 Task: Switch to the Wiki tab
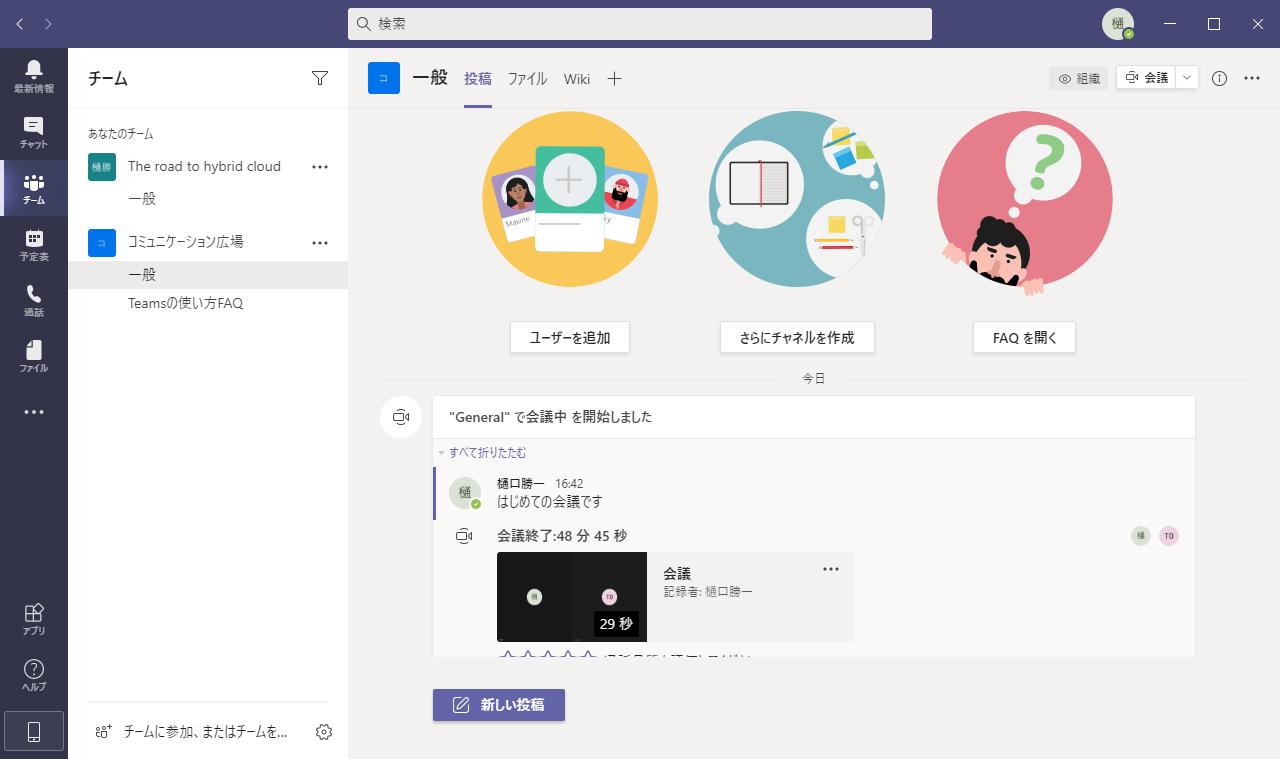577,78
